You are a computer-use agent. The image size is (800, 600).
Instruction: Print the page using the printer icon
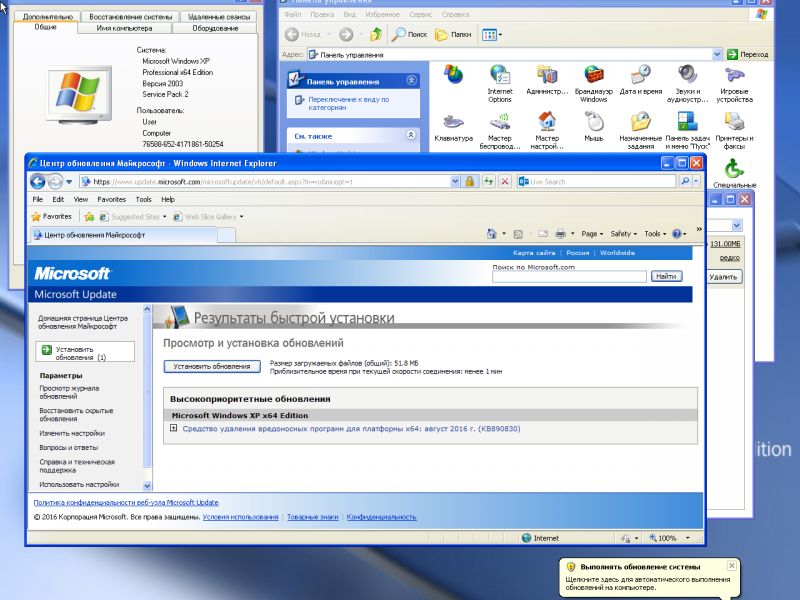(560, 234)
